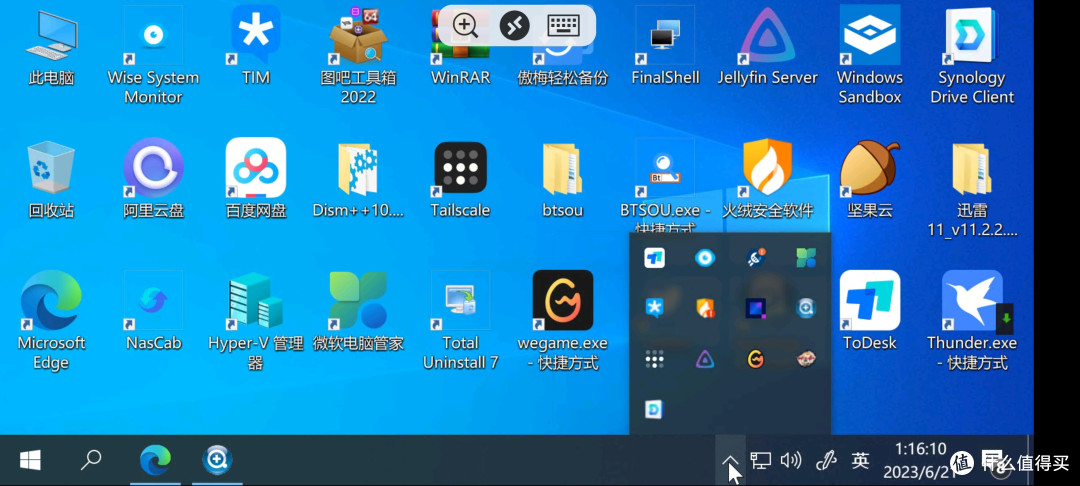Open Hyper-V 管理器 desktop shortcut

coord(256,320)
